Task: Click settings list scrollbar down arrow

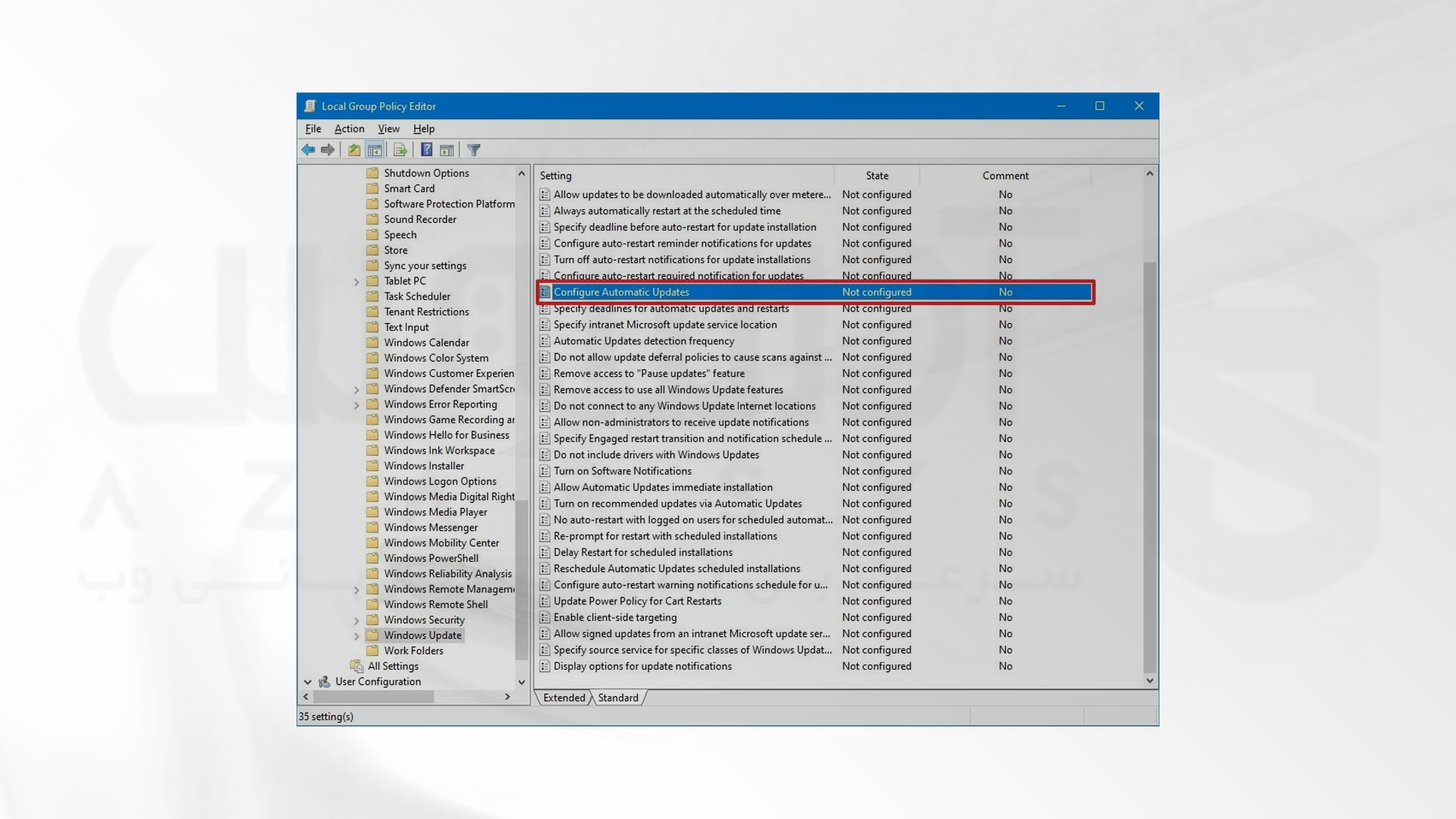Action: 1150,681
